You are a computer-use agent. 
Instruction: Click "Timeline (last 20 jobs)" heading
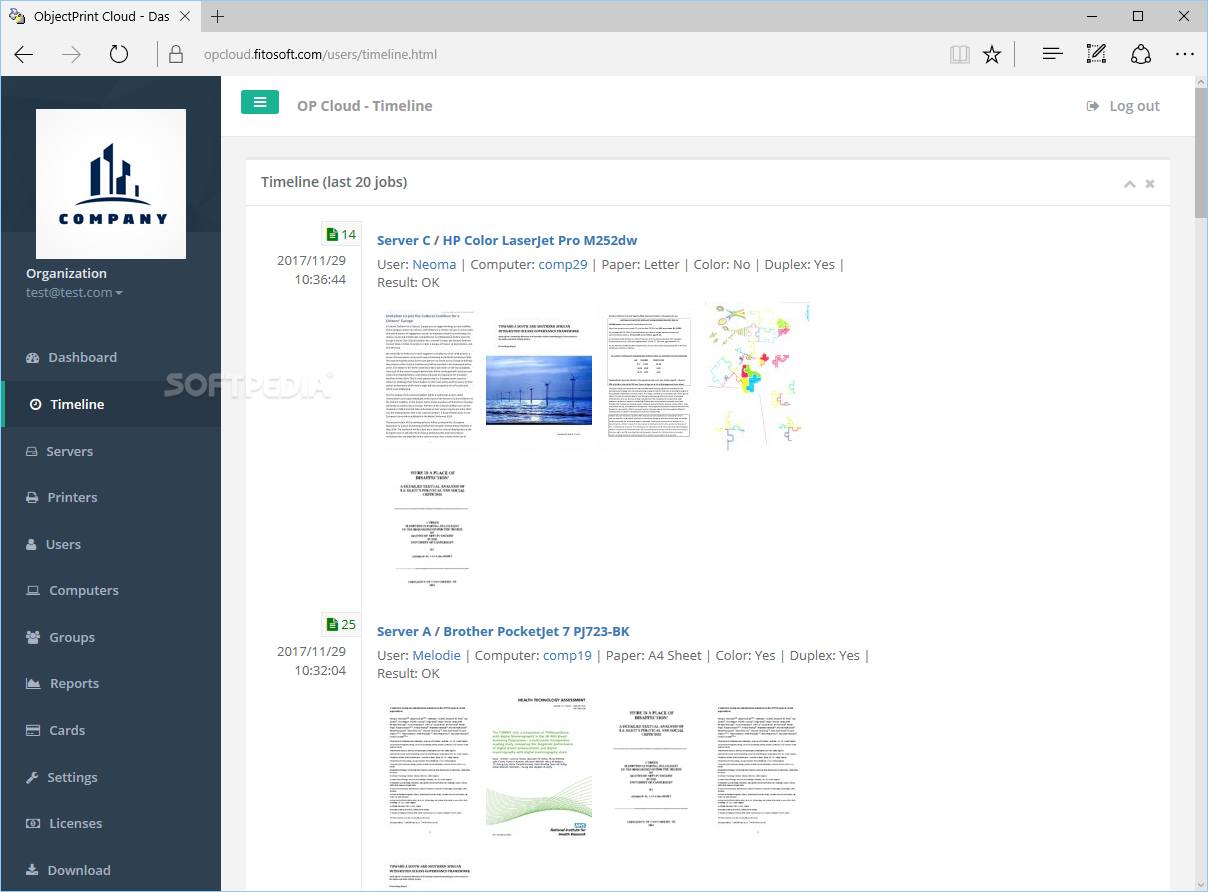[334, 182]
